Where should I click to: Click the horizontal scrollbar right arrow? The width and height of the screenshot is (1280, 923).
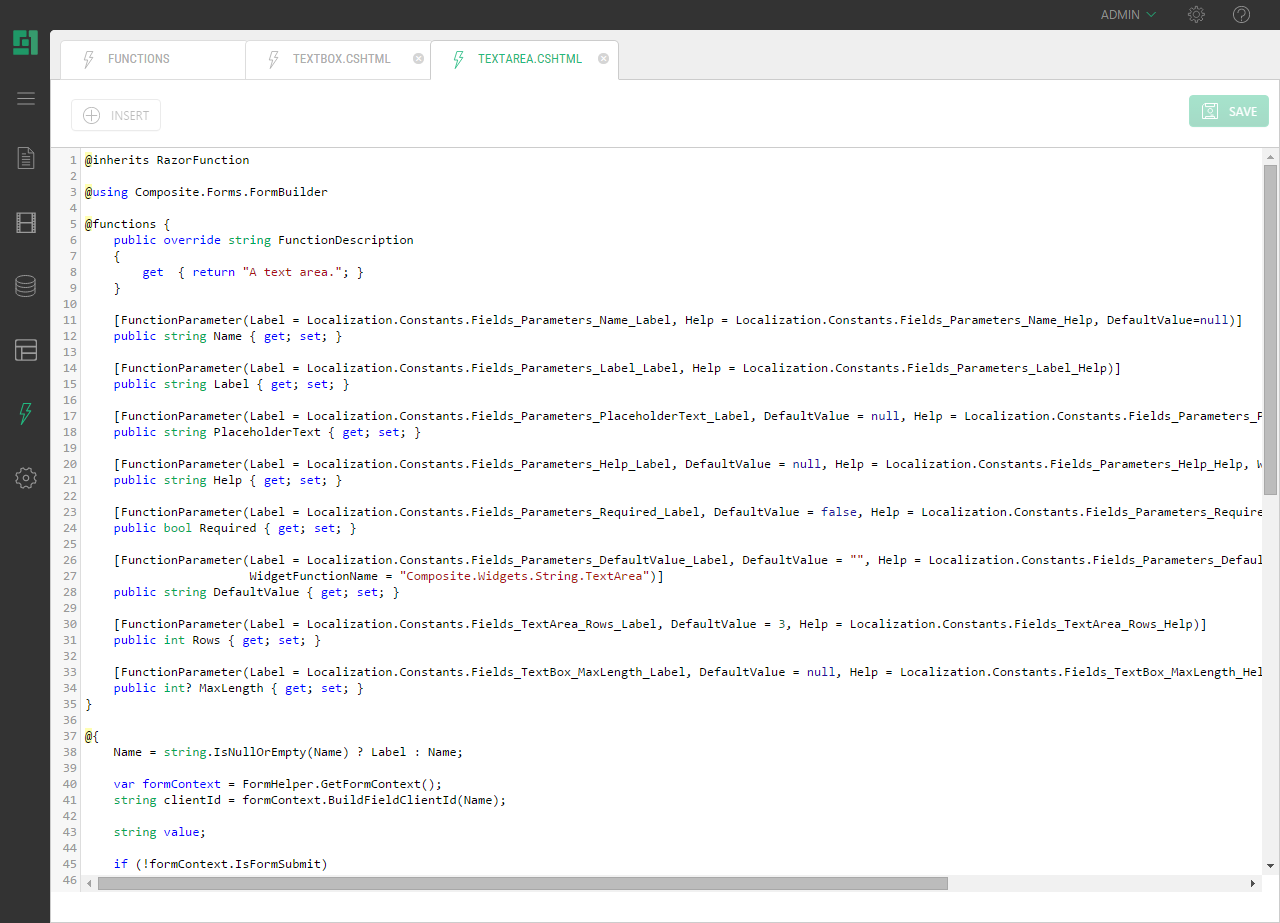(x=1254, y=884)
